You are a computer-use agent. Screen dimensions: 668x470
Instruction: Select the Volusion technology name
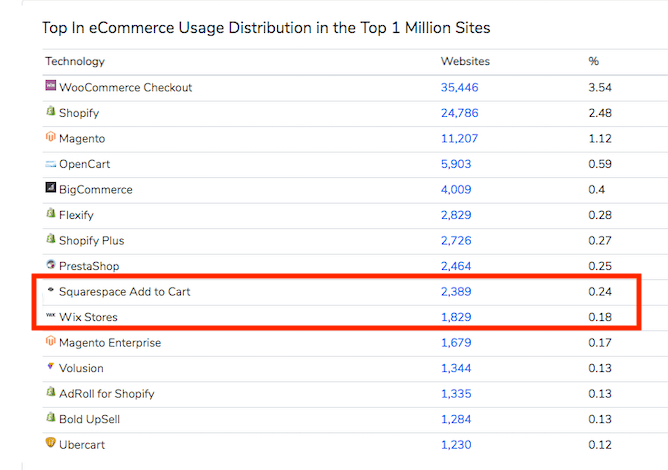(81, 369)
